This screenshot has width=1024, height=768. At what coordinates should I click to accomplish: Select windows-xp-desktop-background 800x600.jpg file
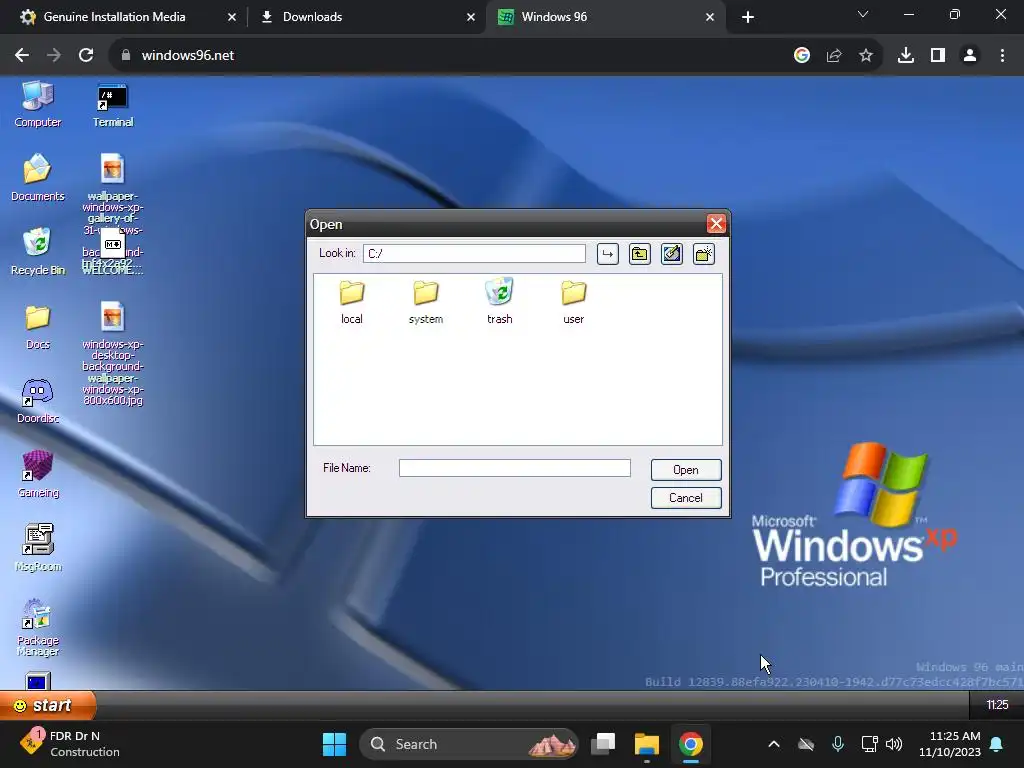[x=112, y=354]
